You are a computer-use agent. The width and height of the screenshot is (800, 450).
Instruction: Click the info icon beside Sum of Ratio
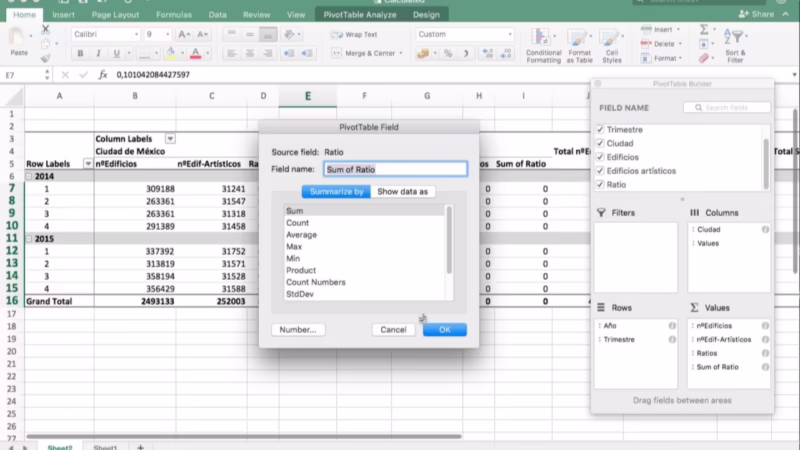[x=765, y=367]
